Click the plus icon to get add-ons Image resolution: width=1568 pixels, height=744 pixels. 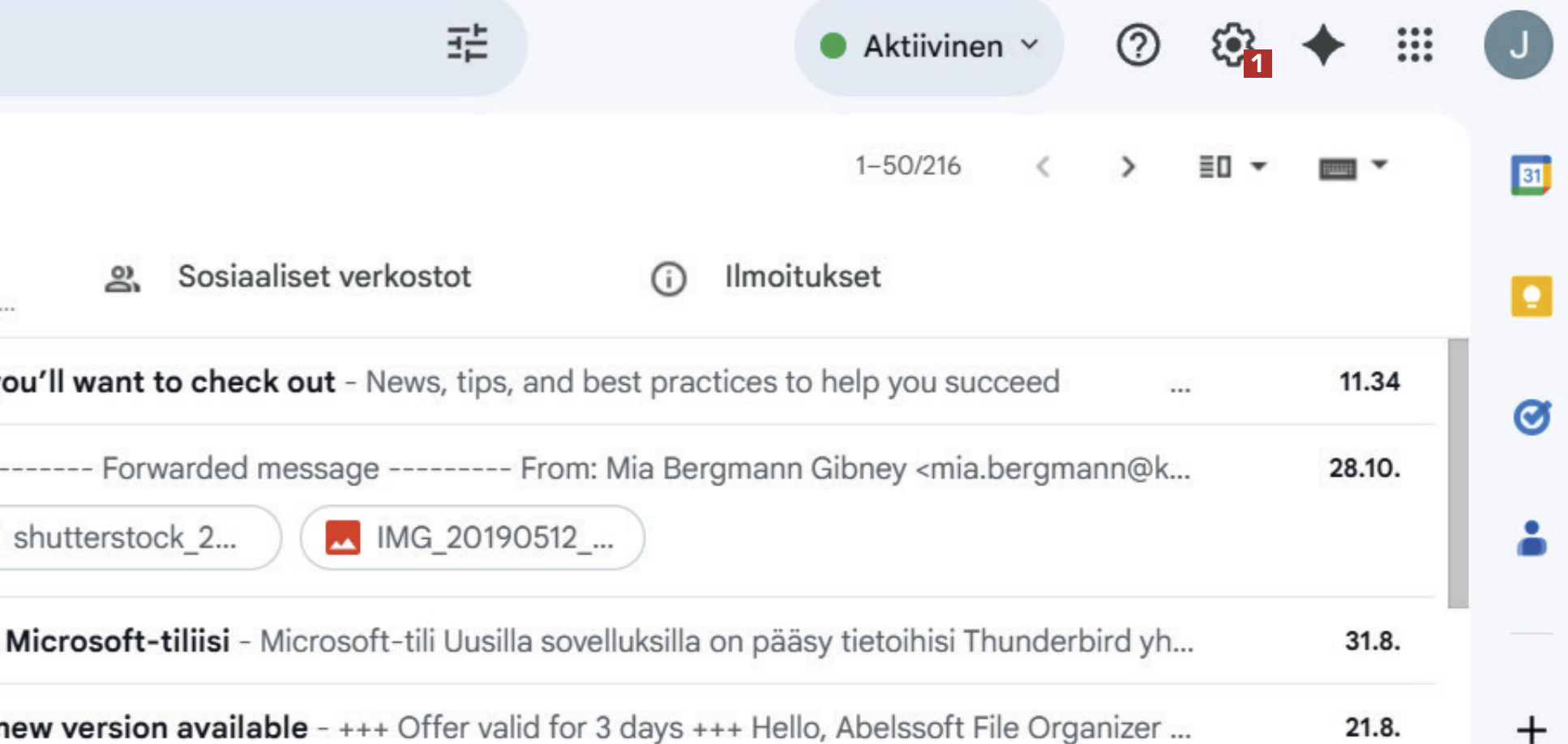(x=1531, y=728)
